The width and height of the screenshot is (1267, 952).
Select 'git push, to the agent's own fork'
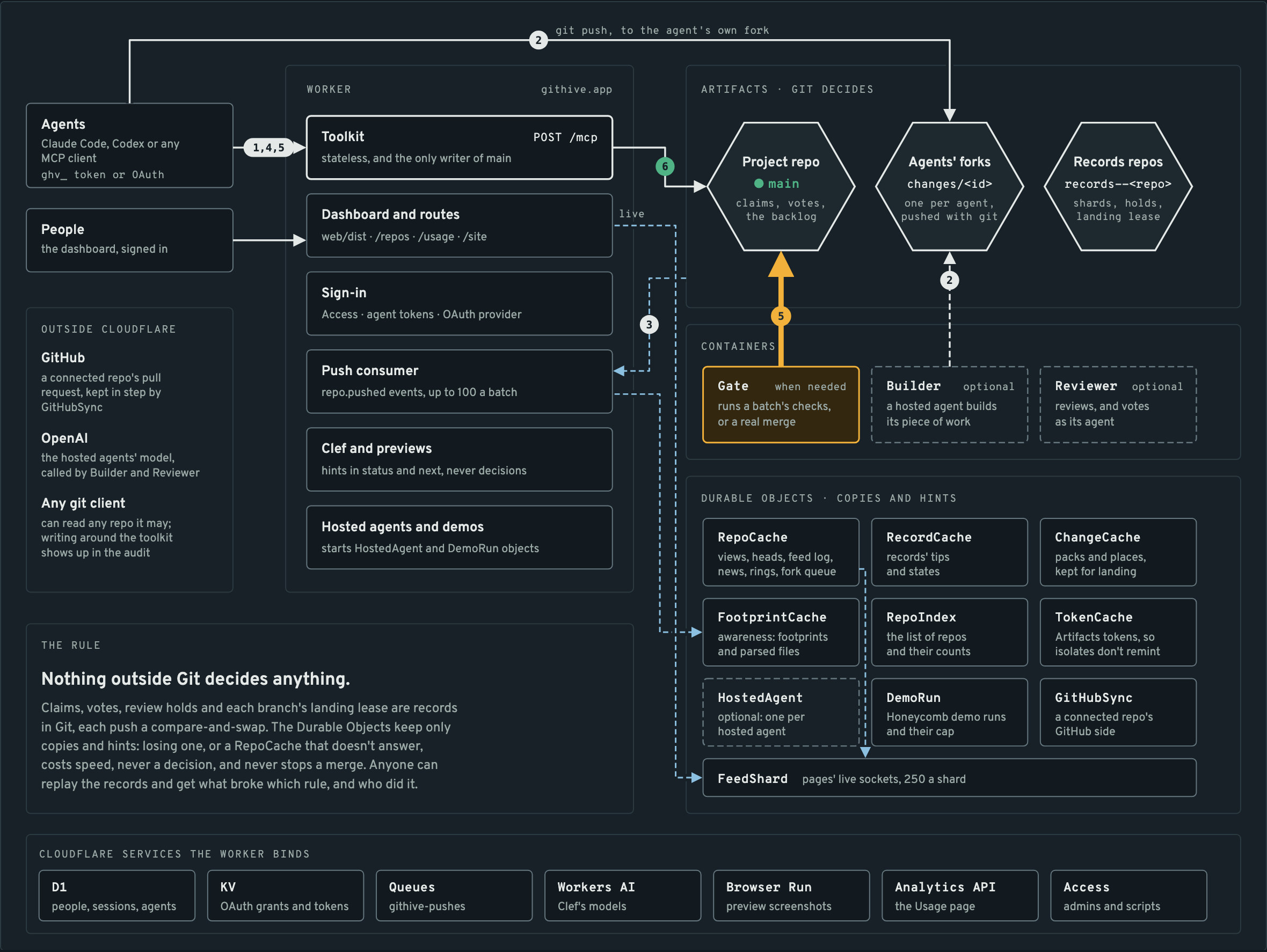coord(662,31)
